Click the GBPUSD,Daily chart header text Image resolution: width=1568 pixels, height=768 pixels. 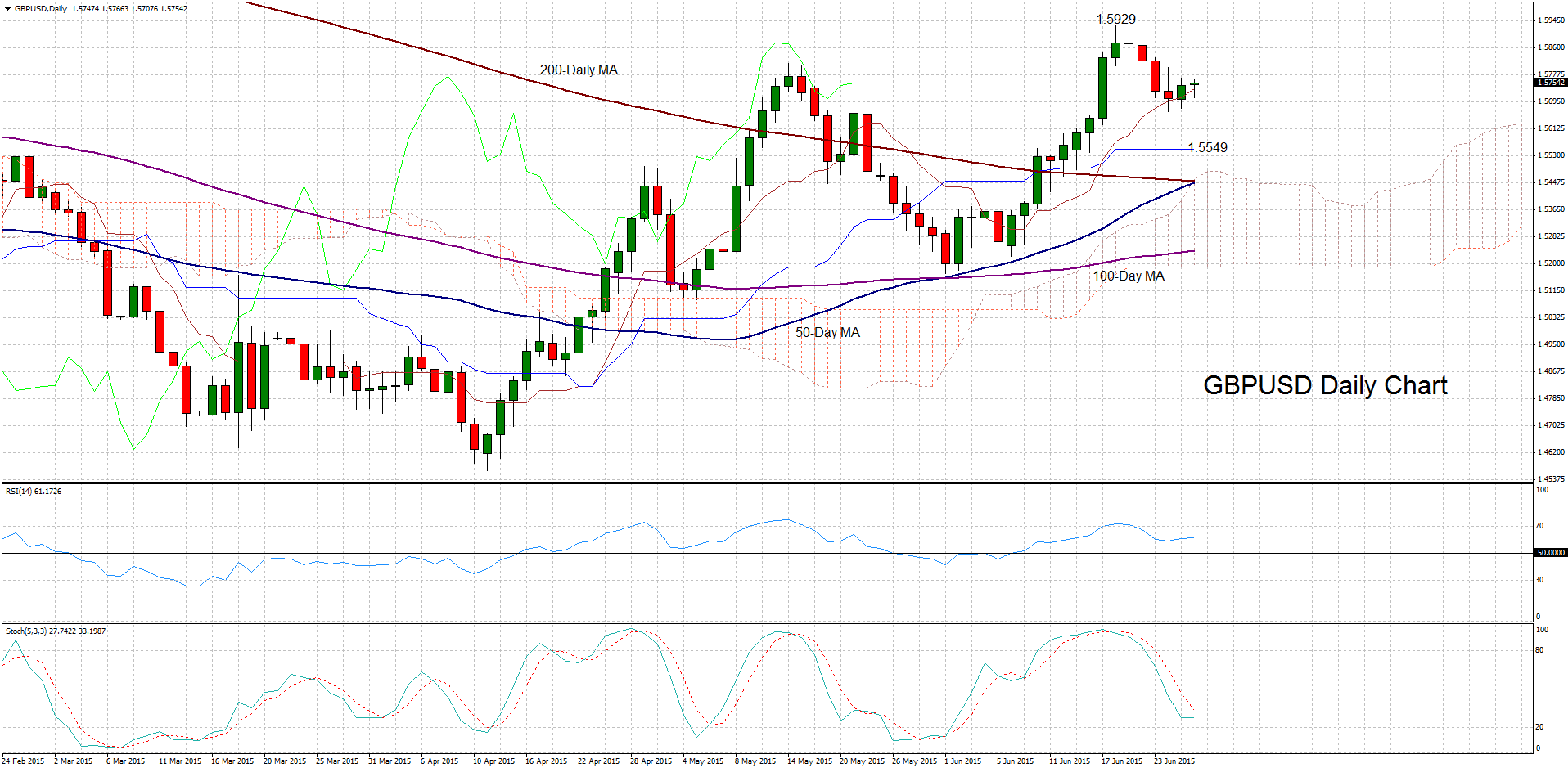[41, 9]
